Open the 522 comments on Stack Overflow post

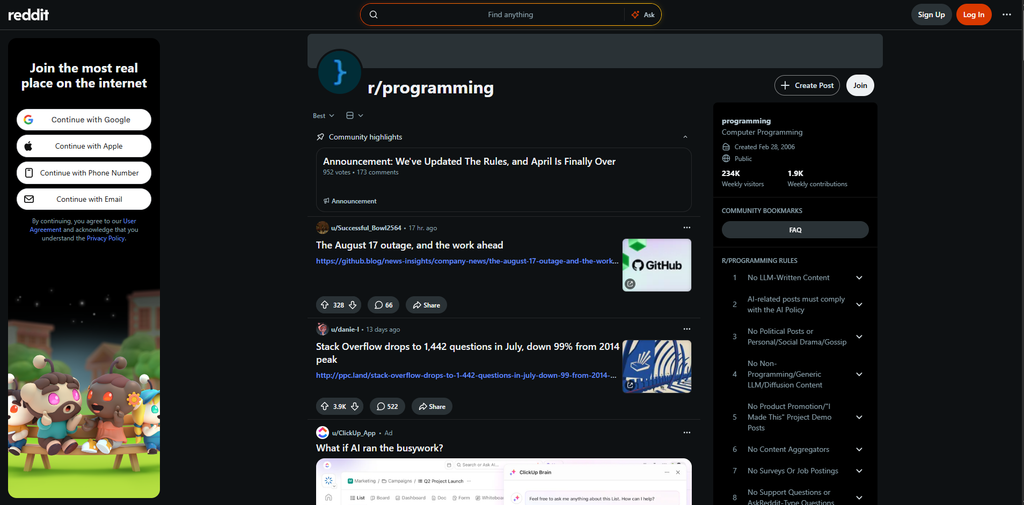coord(387,406)
